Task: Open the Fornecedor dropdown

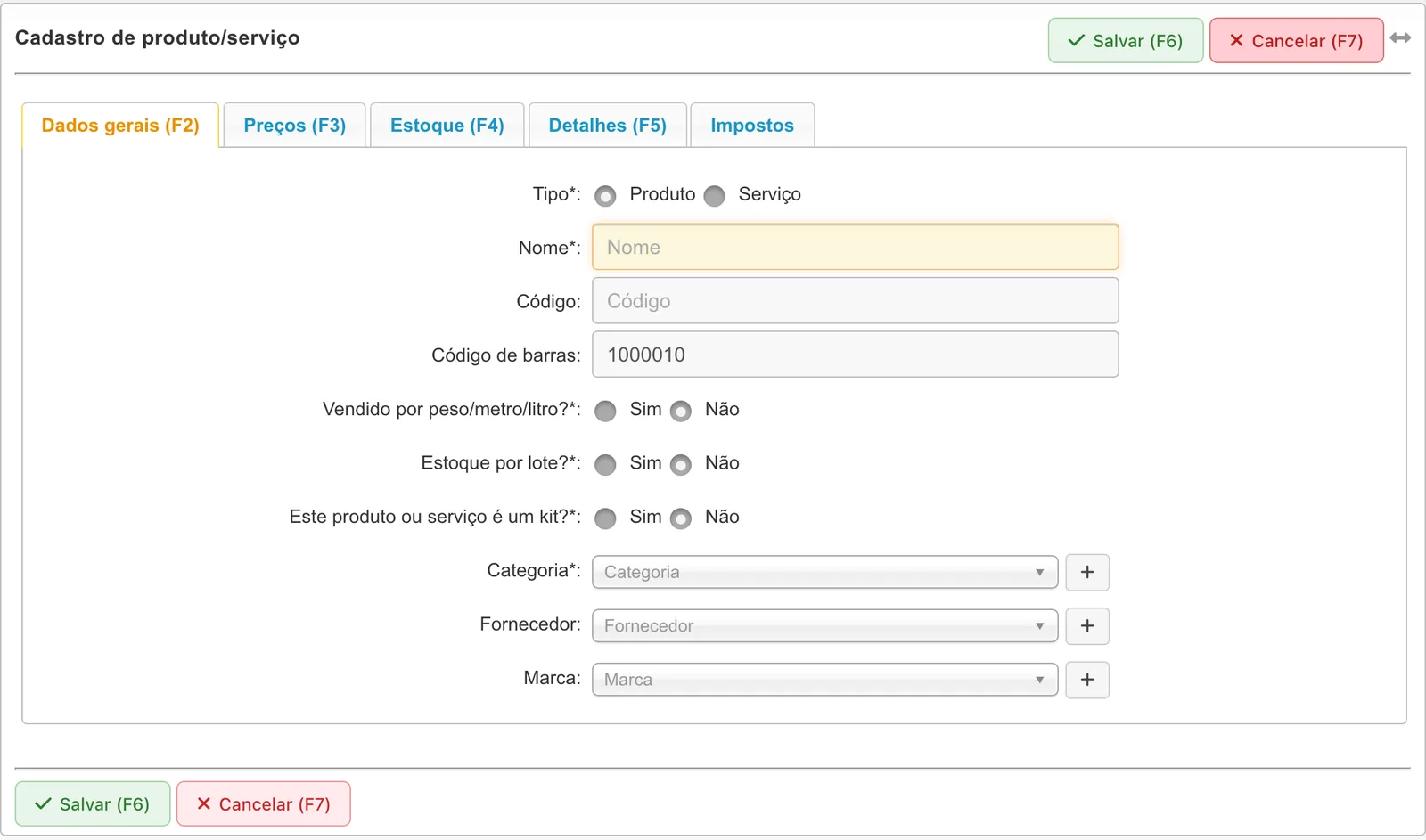Action: (824, 626)
